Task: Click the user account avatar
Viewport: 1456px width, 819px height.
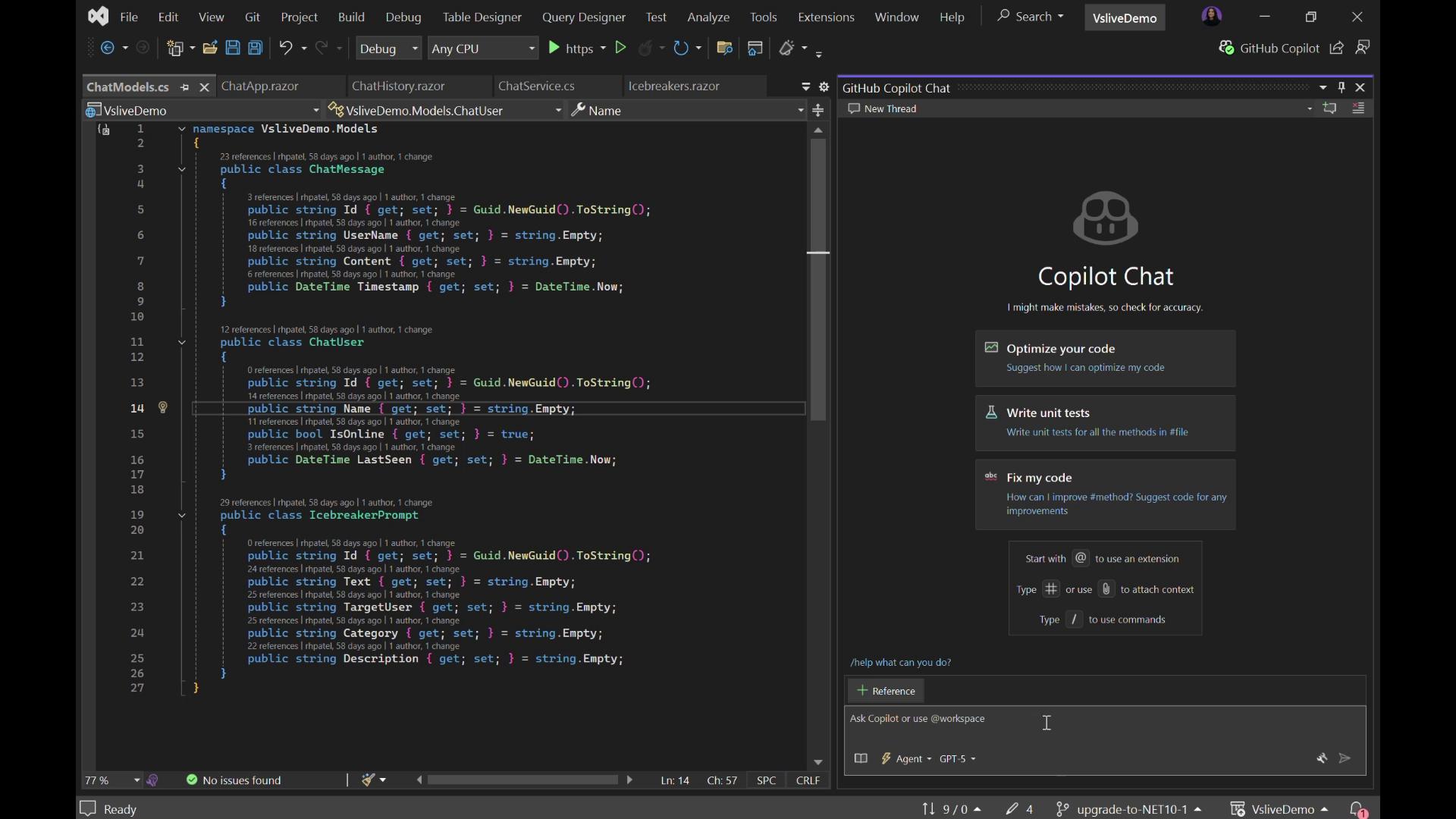Action: pyautogui.click(x=1212, y=16)
